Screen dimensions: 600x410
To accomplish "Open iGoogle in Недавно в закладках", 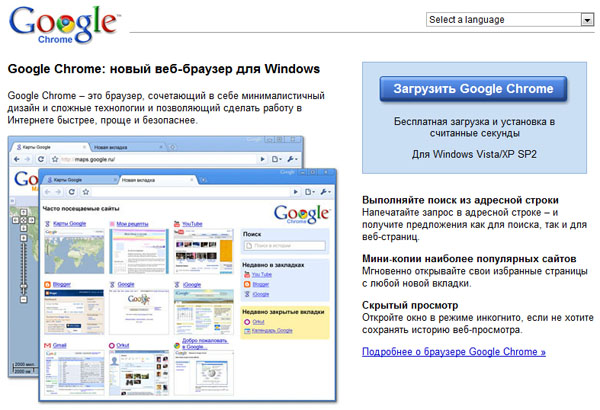I will [261, 294].
